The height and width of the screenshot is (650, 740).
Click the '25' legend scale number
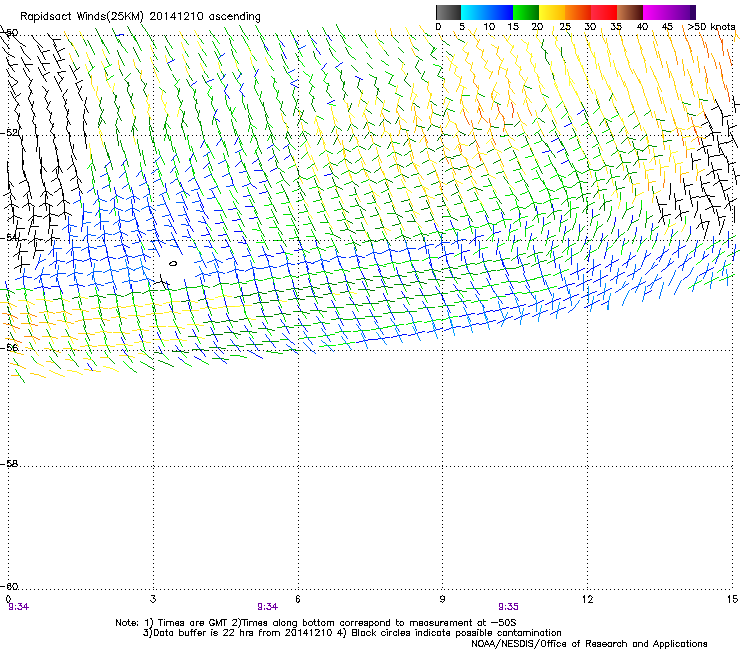click(x=564, y=27)
